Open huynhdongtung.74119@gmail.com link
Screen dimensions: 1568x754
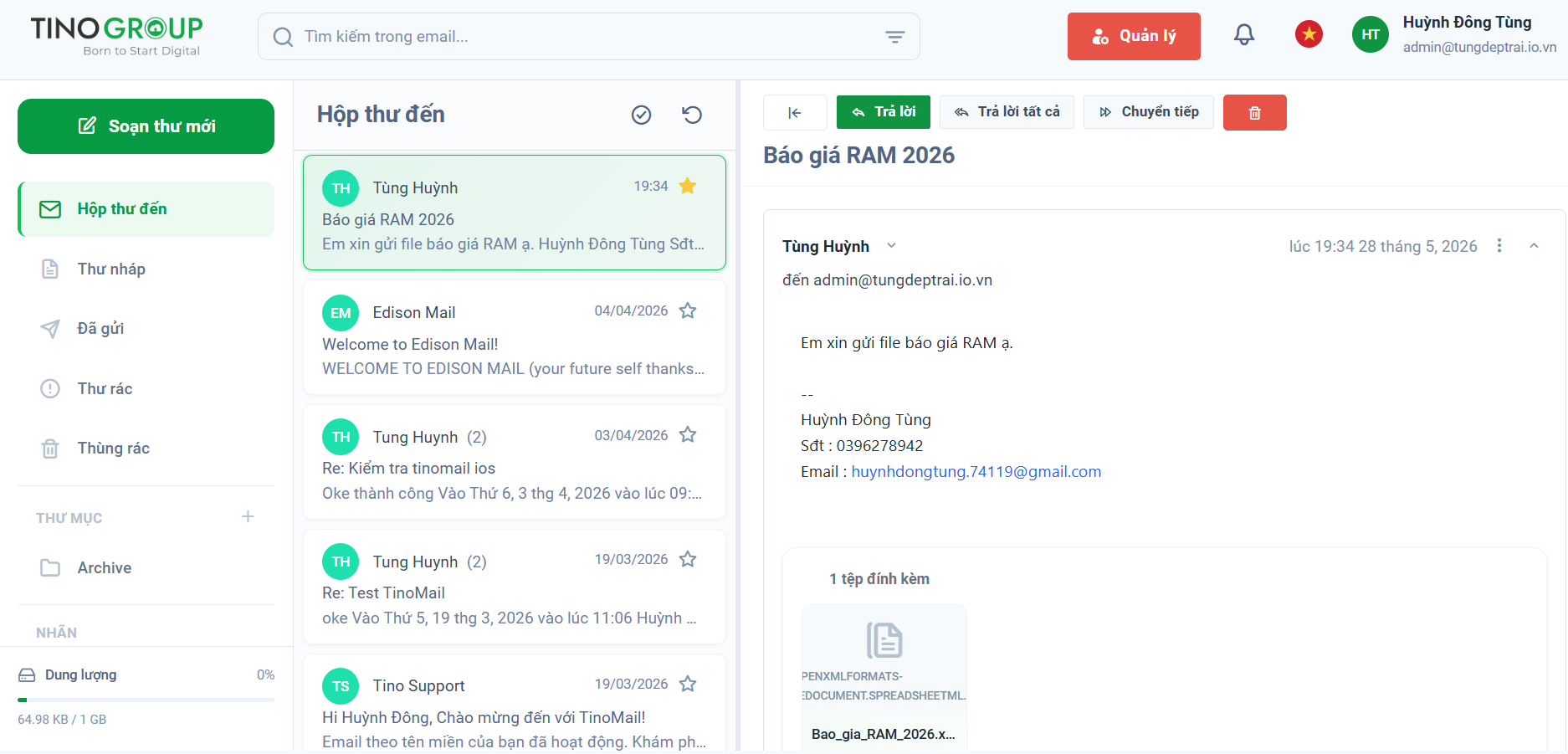tap(976, 472)
